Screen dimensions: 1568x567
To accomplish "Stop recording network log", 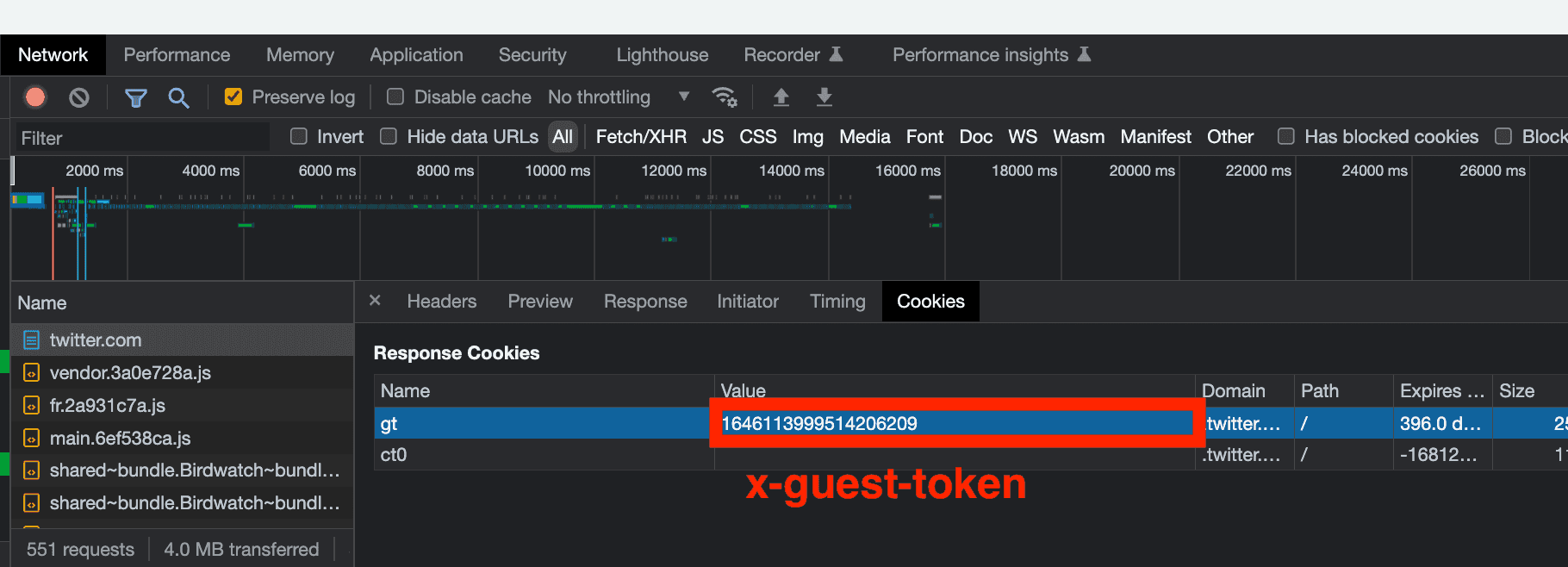I will [x=35, y=97].
